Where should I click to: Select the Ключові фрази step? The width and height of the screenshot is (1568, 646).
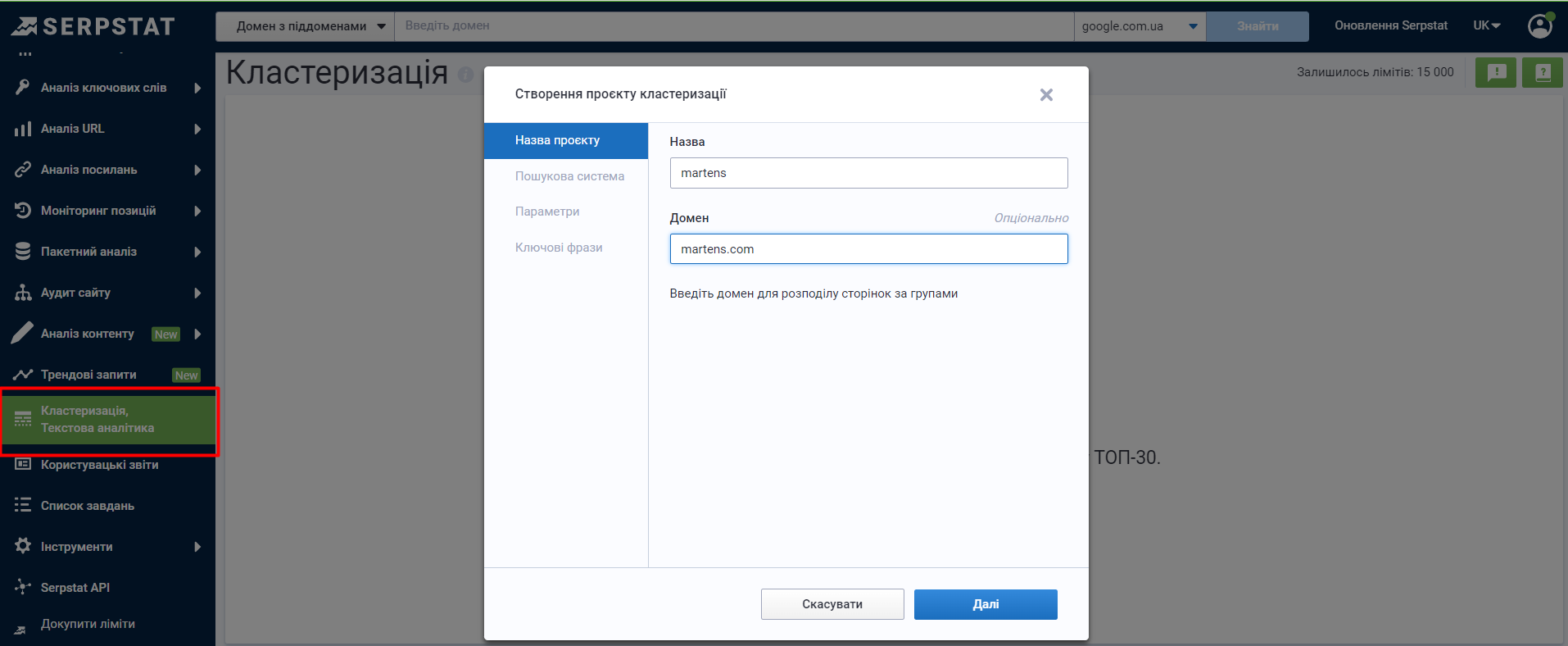click(559, 248)
